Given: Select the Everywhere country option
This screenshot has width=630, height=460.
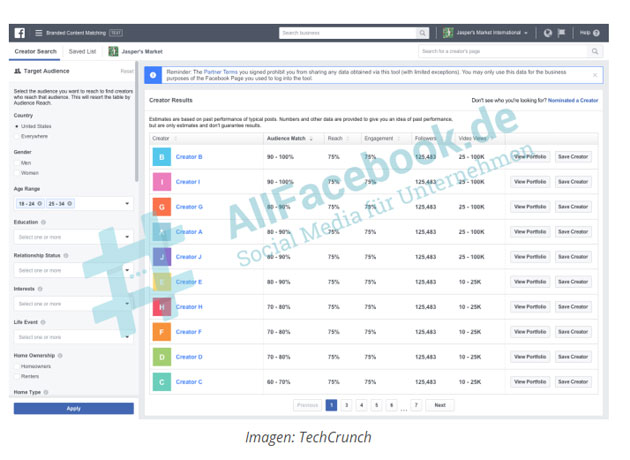Looking at the screenshot, I should (x=17, y=136).
